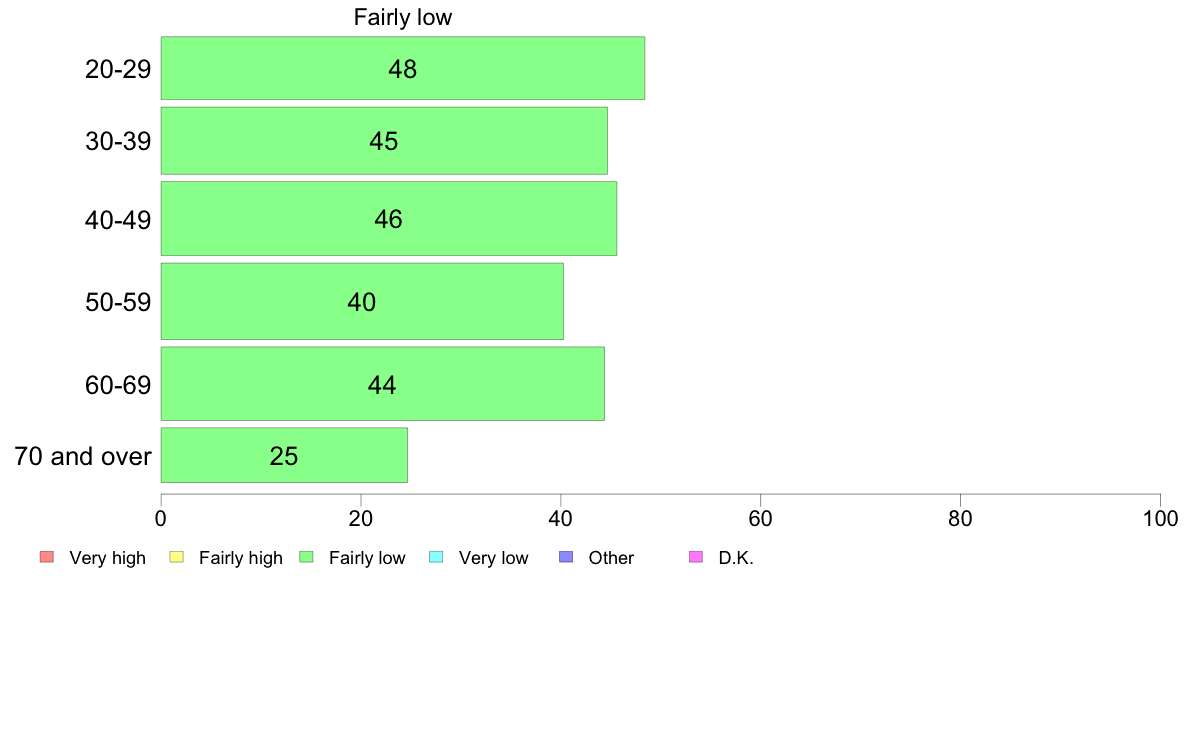Screen dimensions: 1188x736
Task: Click the Fairly low chart title
Action: tap(402, 17)
